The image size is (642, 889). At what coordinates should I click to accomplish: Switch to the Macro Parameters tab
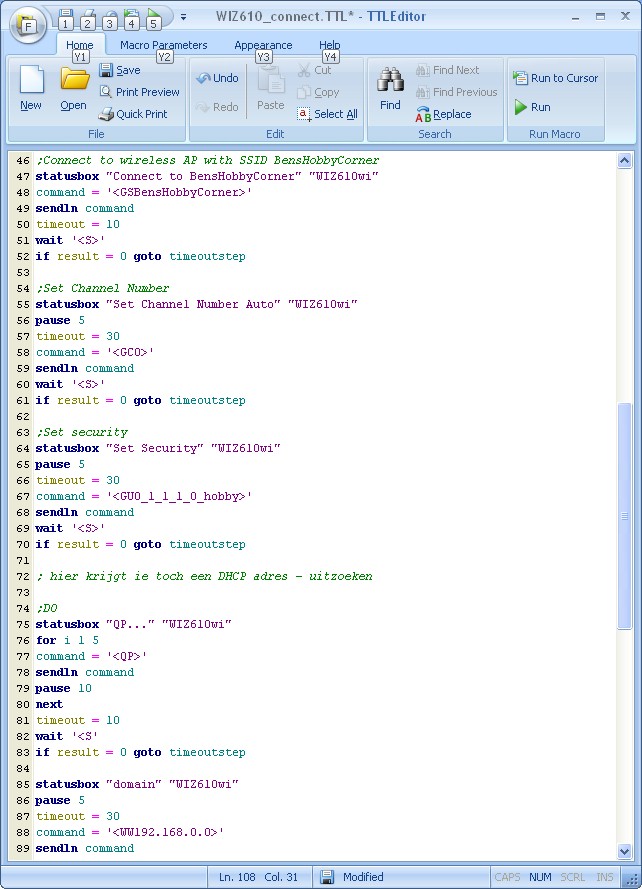point(163,45)
